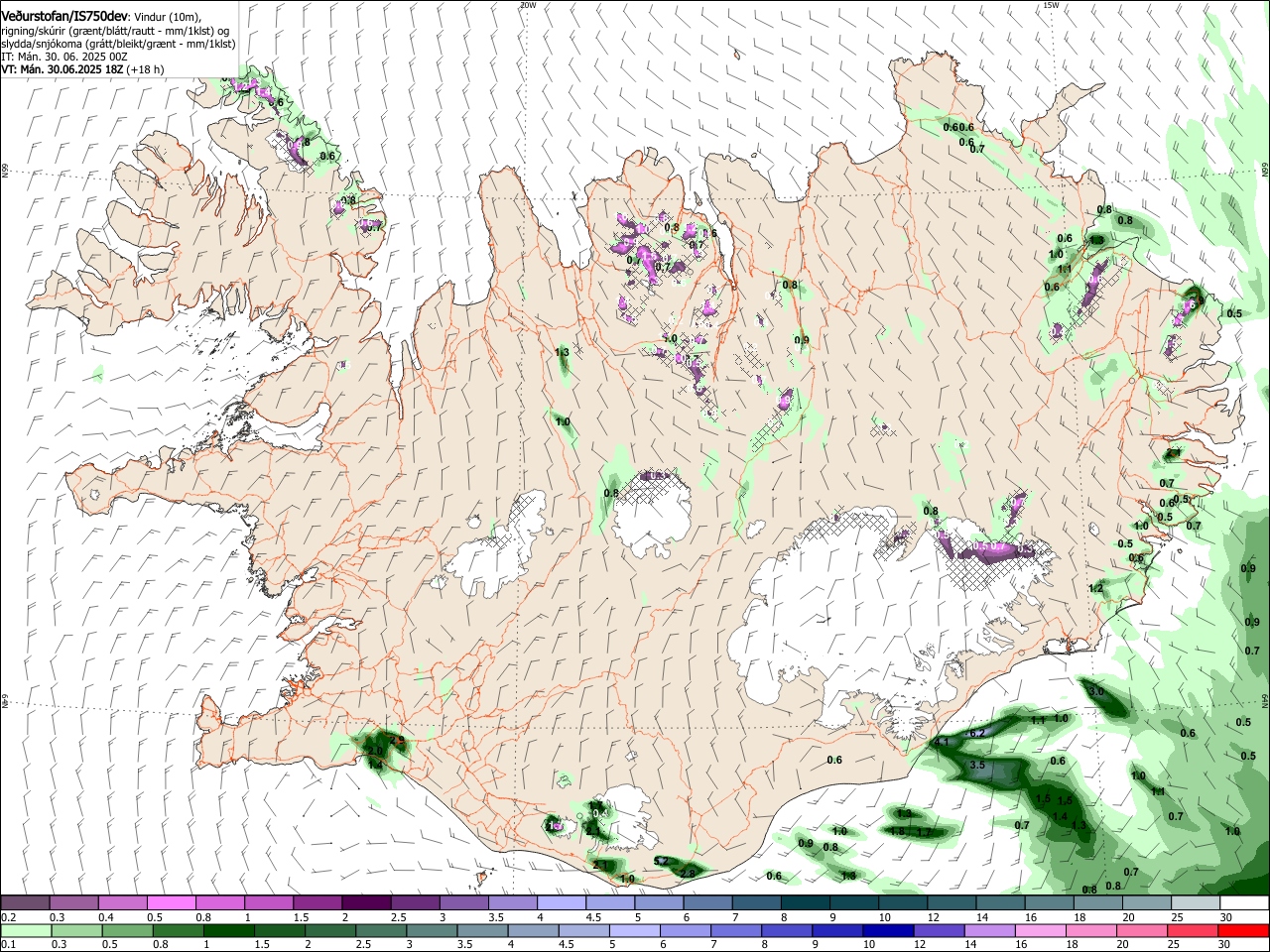
Task: Click bottom-row legend swatch between 5 and 6
Action: [634, 931]
